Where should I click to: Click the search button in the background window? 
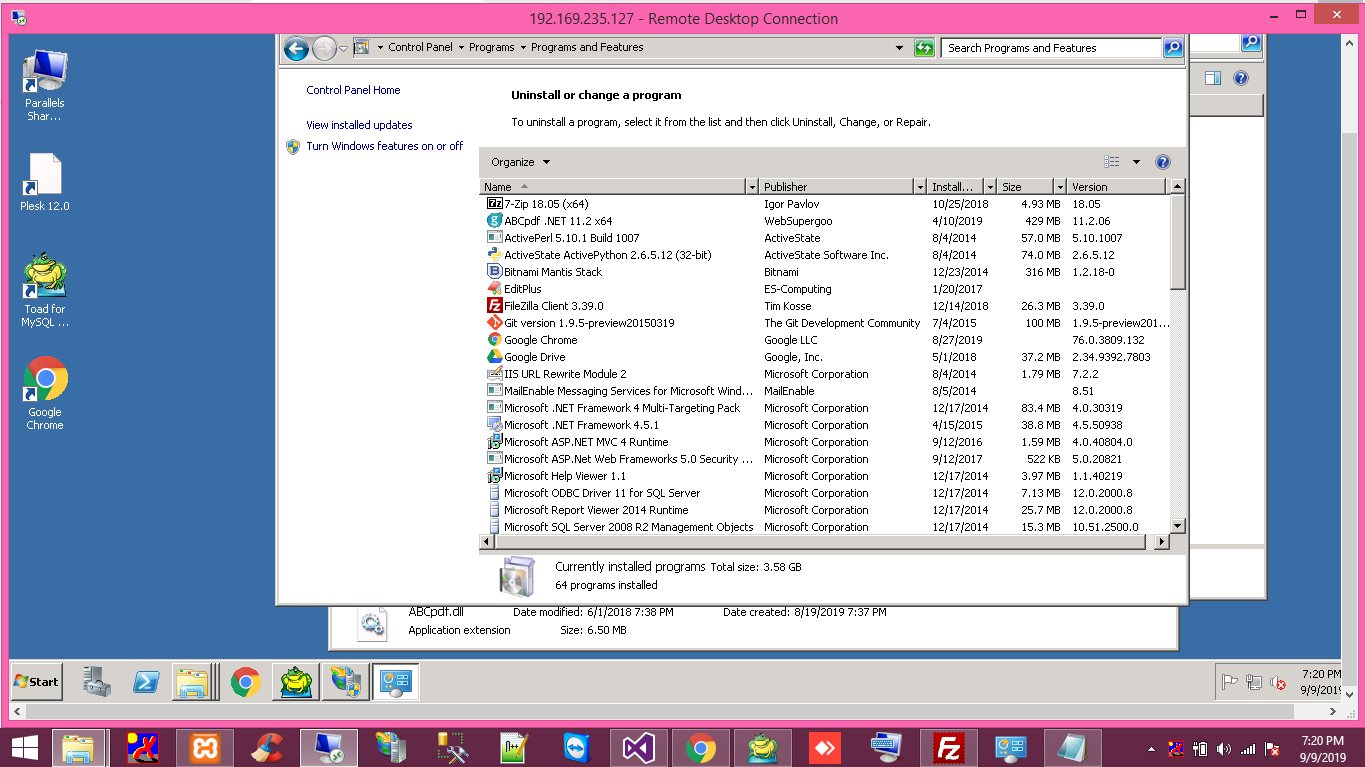pyautogui.click(x=1251, y=43)
